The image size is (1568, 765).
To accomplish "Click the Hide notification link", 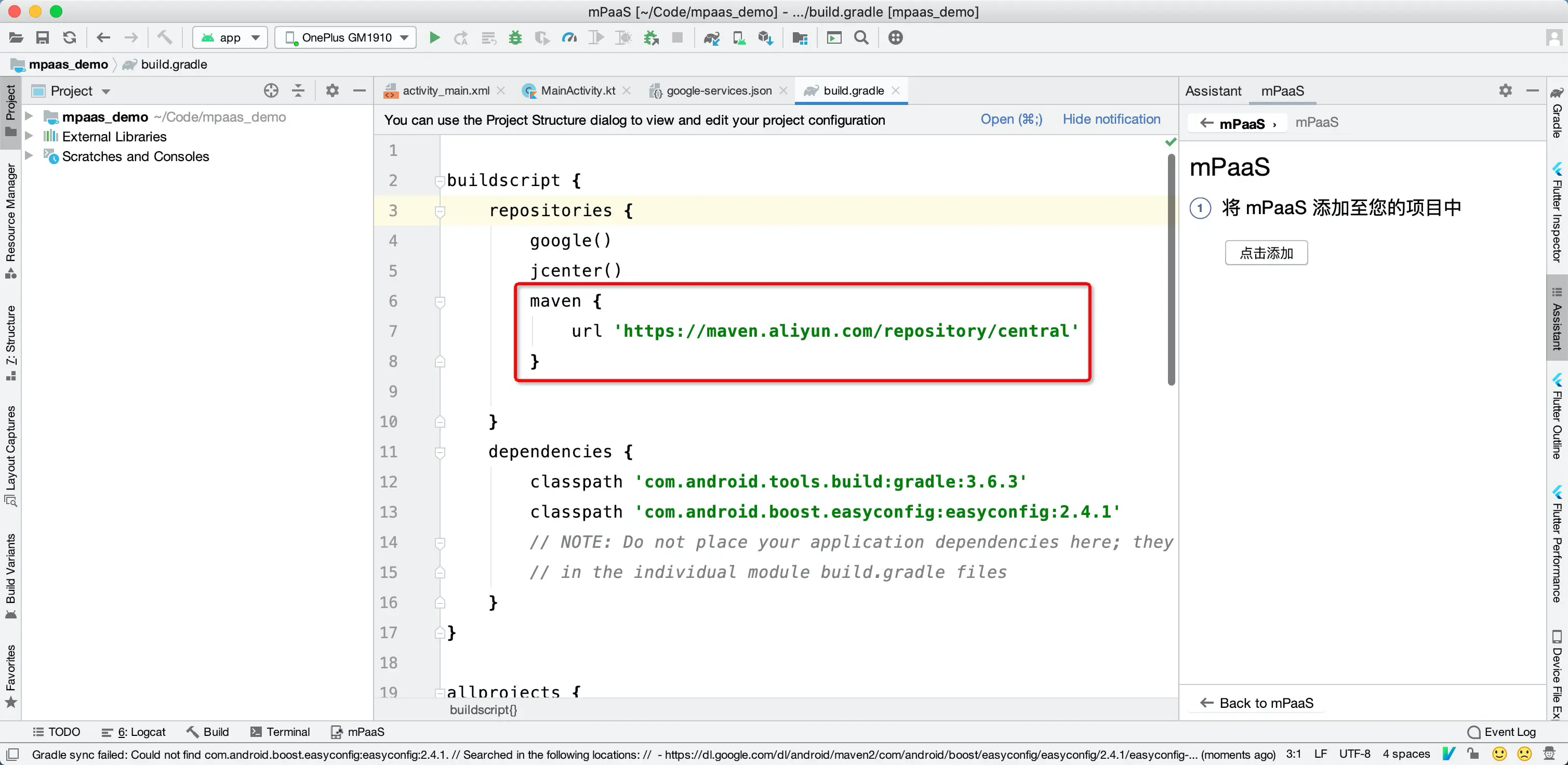I will tap(1111, 120).
